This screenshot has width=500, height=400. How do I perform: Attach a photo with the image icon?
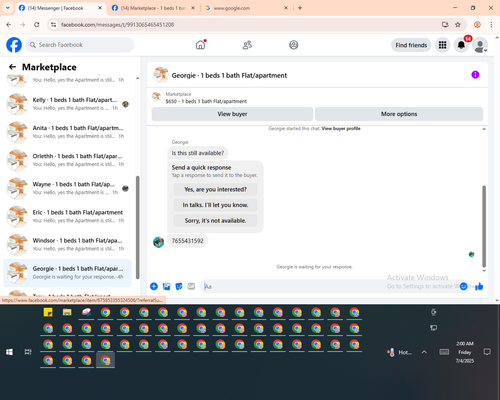(x=166, y=286)
